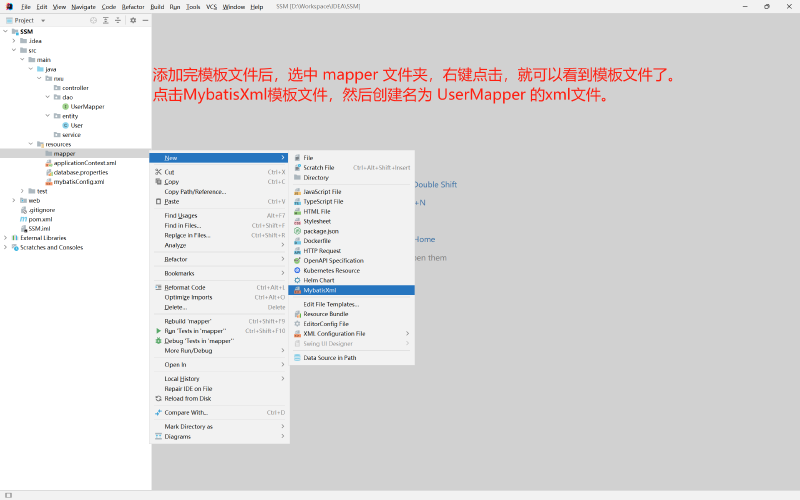The height and width of the screenshot is (500, 800).
Task: Click the package.json icon
Action: pos(297,231)
